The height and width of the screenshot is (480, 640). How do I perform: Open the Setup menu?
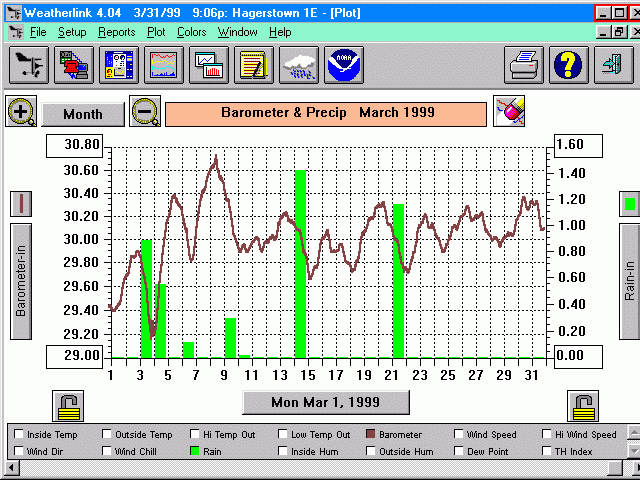[x=72, y=32]
